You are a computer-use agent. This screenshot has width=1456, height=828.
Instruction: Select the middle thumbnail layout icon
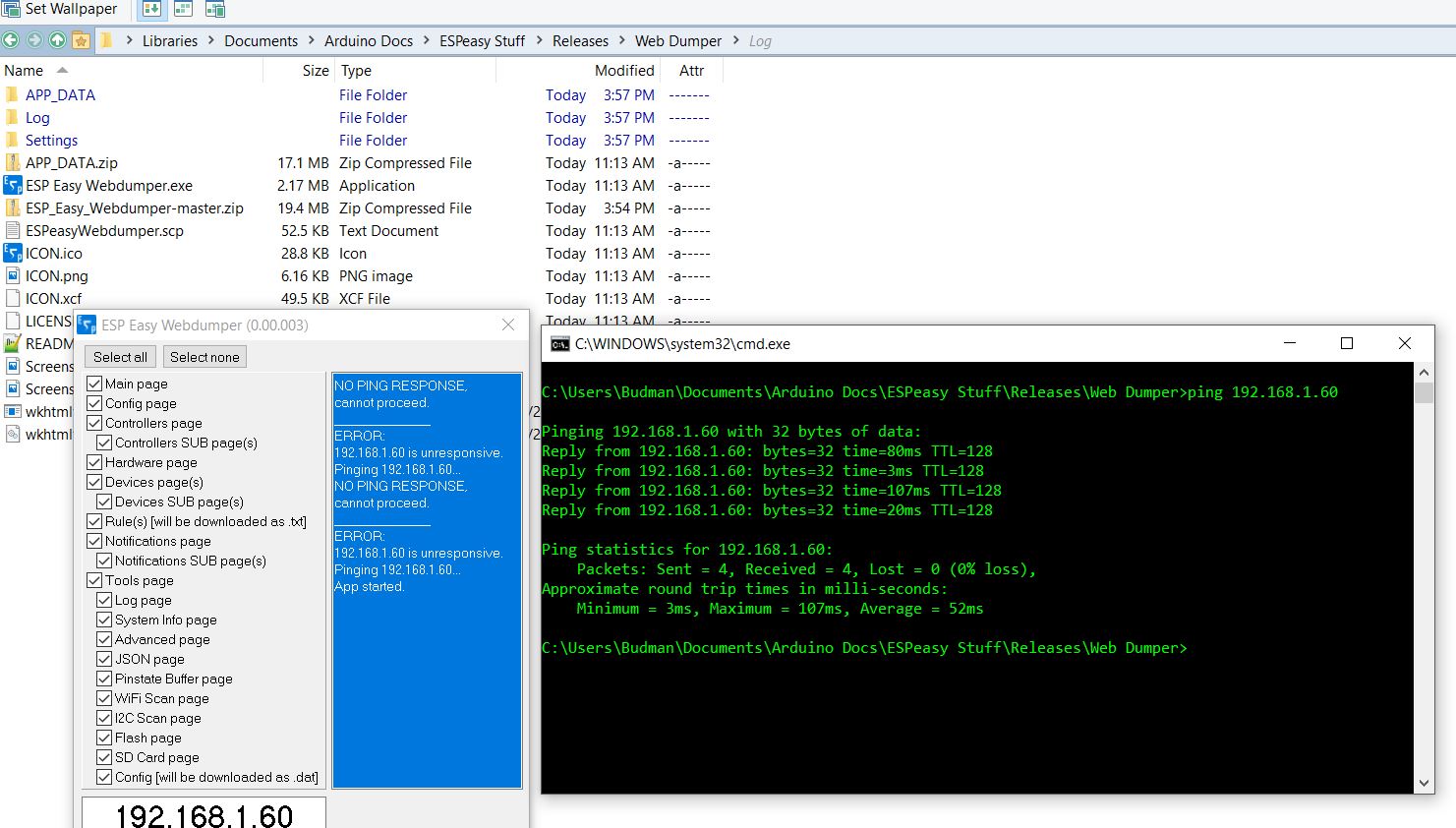tap(184, 10)
